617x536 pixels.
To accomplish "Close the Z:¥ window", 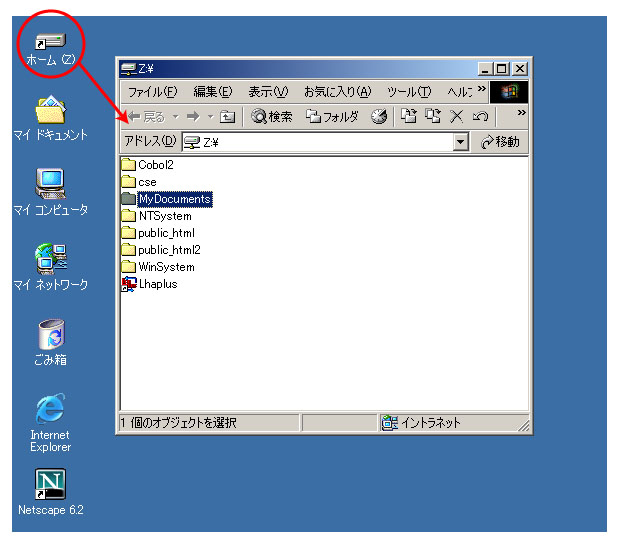I will tap(520, 69).
